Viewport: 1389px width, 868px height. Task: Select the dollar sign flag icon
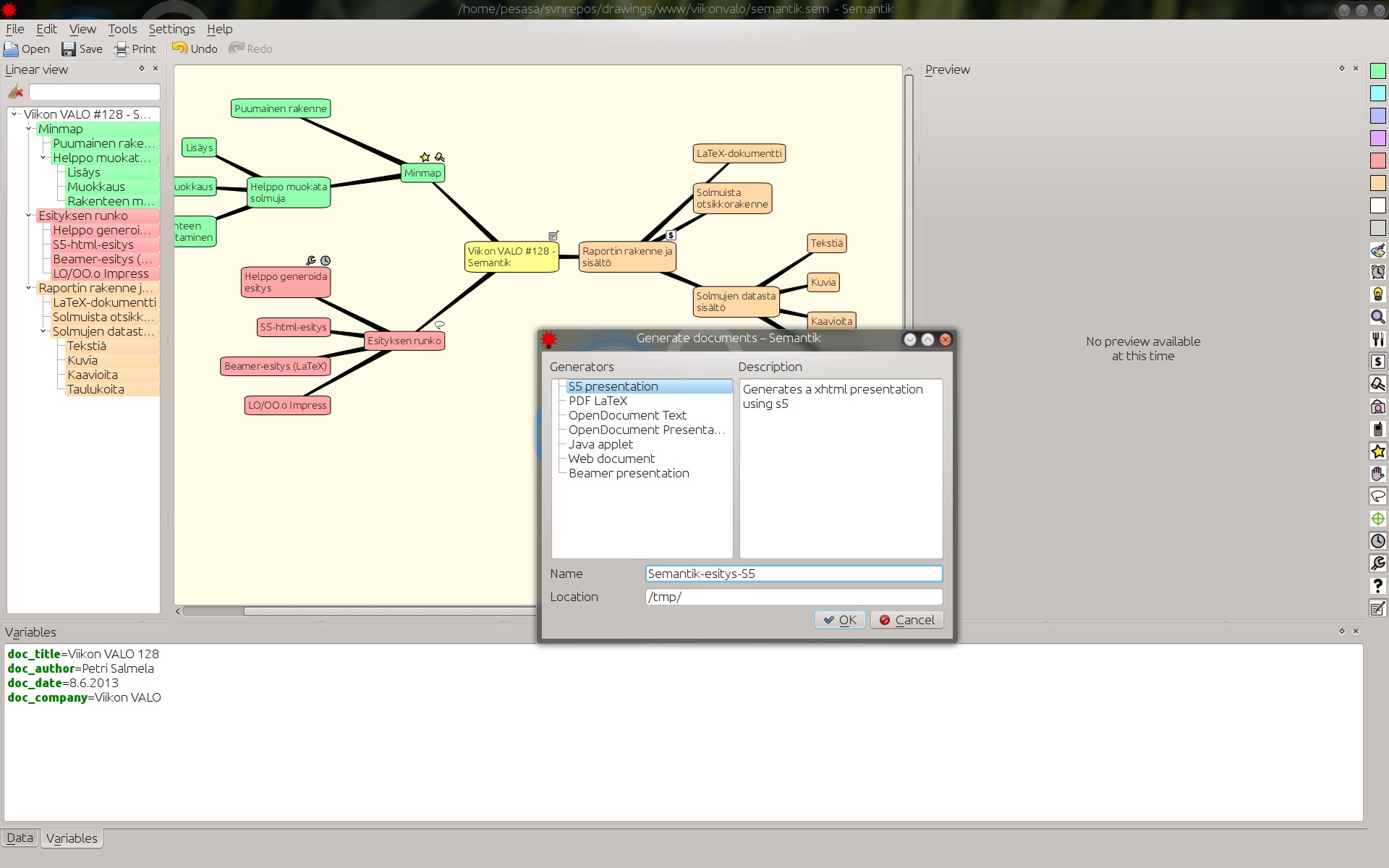[x=1377, y=362]
